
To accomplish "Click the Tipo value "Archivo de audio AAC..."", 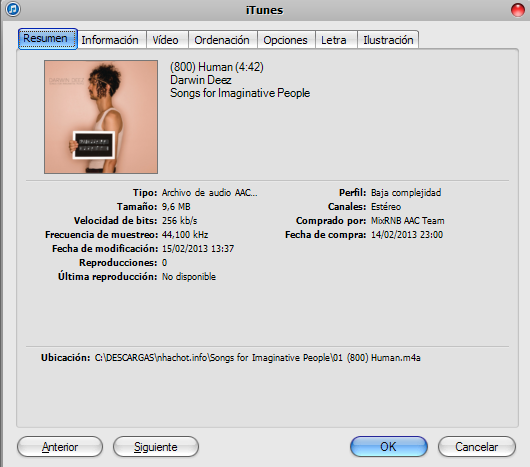I will (210, 193).
